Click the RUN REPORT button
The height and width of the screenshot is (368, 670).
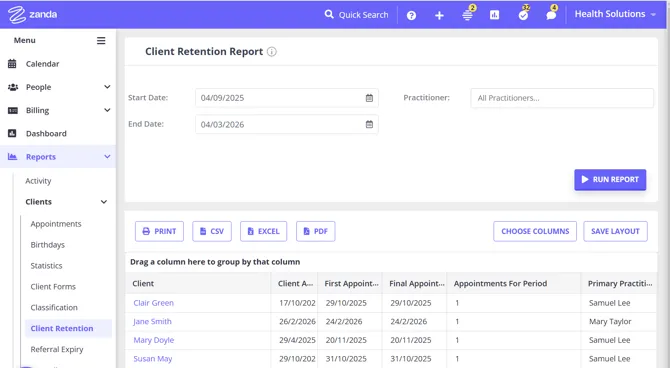pyautogui.click(x=610, y=180)
